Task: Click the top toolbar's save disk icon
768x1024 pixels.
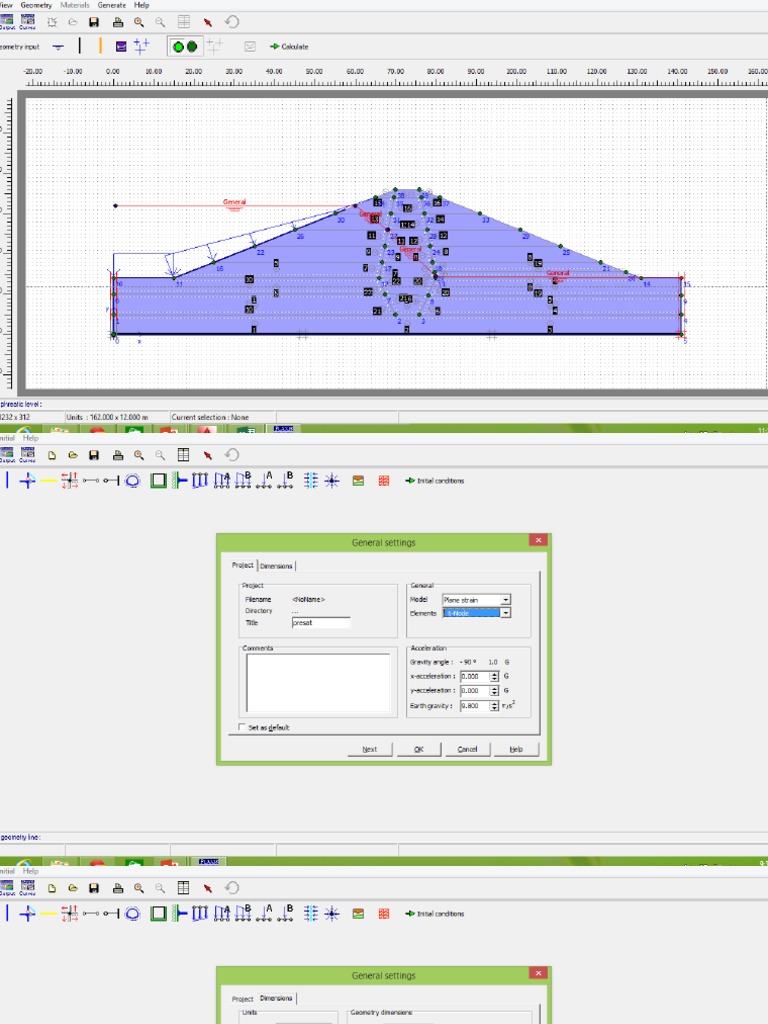Action: point(94,21)
